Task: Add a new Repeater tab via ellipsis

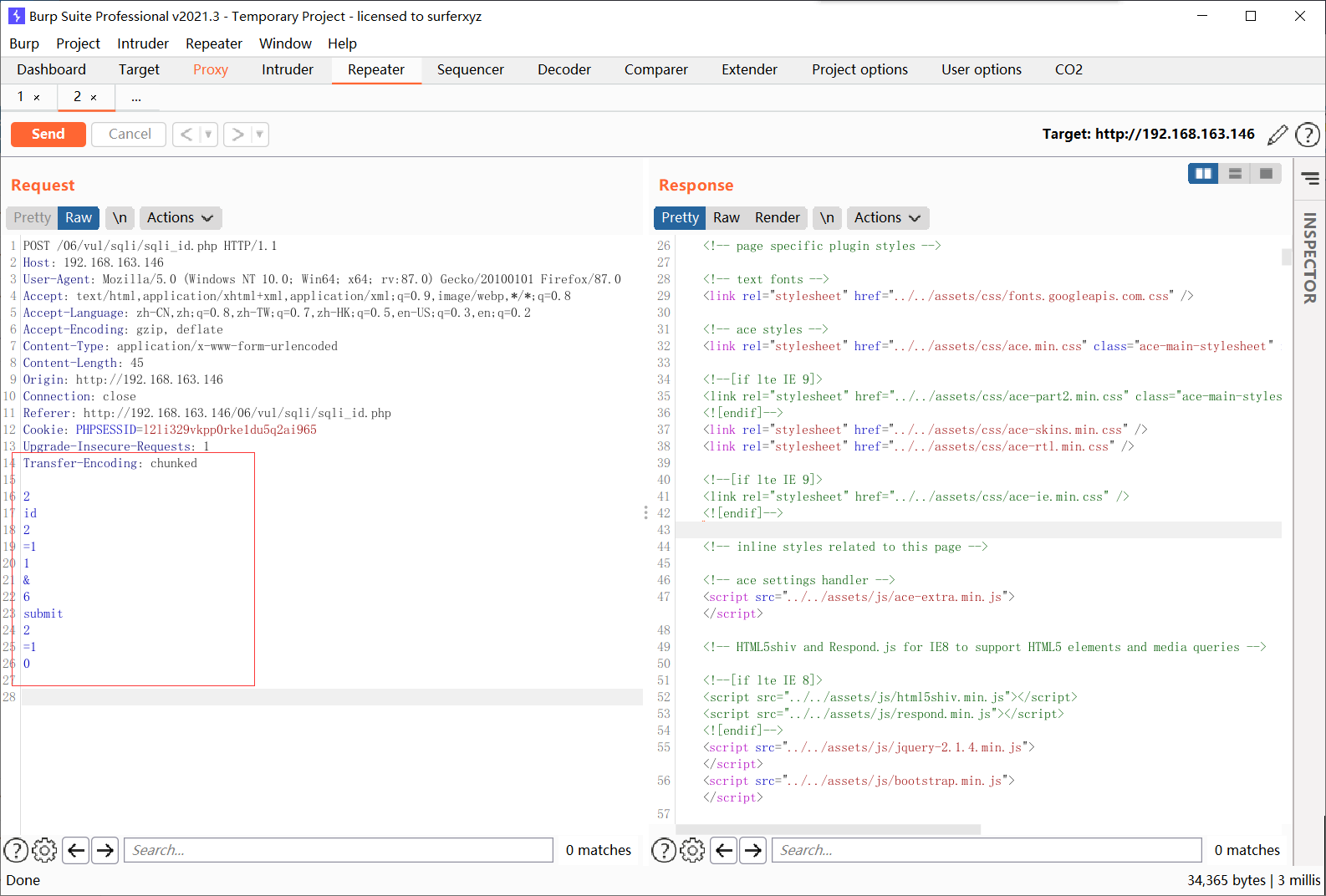Action: 136,98
